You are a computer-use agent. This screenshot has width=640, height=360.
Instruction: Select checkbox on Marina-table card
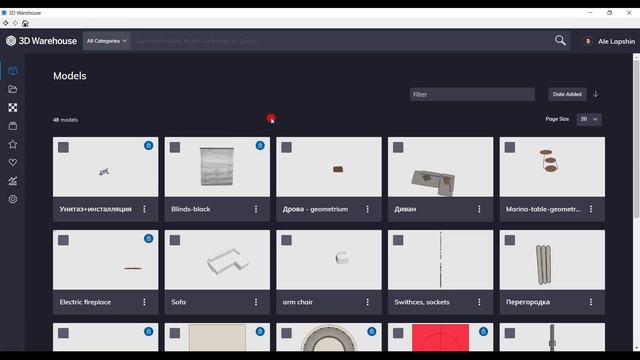click(x=510, y=147)
